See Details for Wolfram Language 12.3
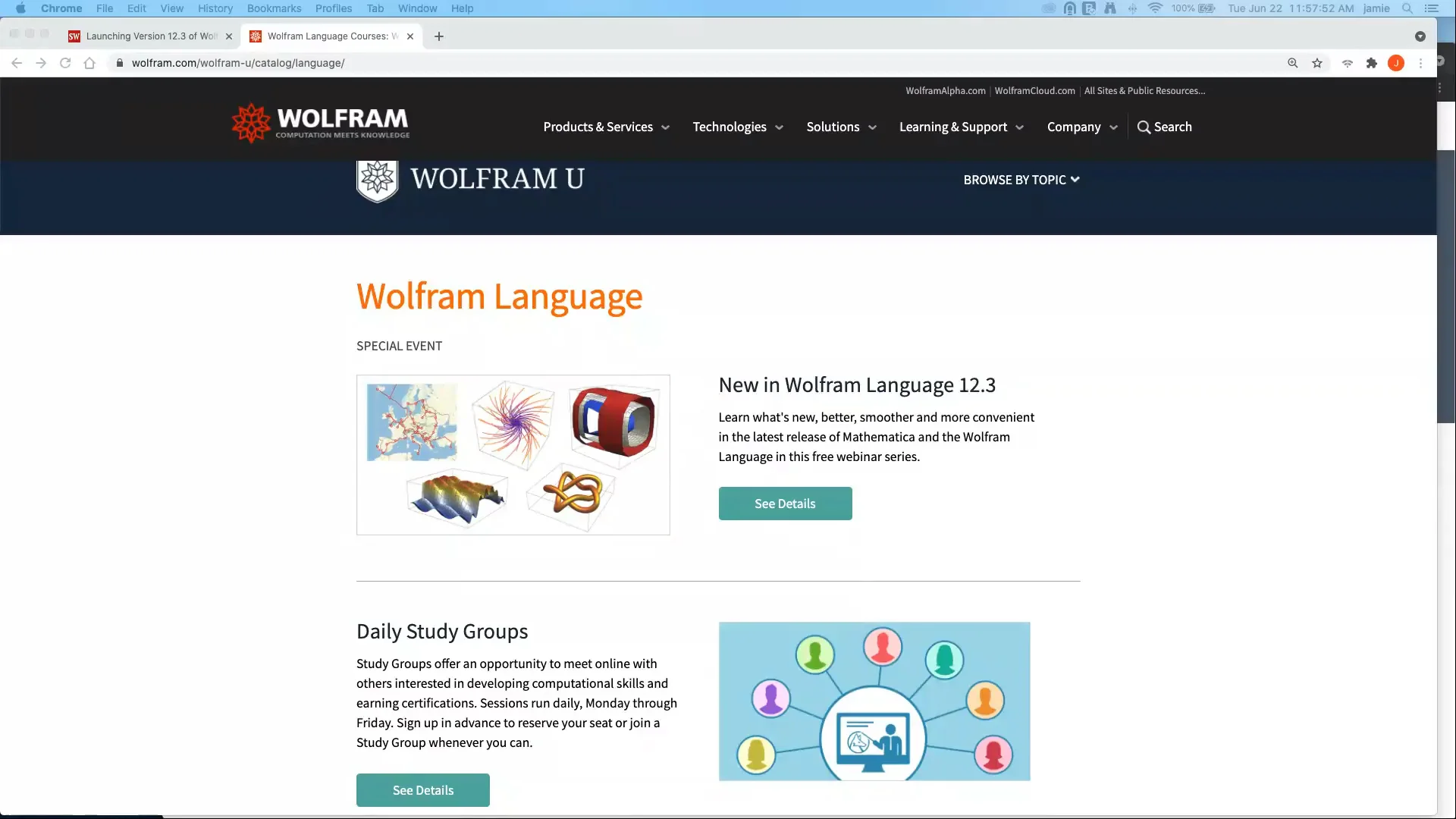 (x=785, y=504)
